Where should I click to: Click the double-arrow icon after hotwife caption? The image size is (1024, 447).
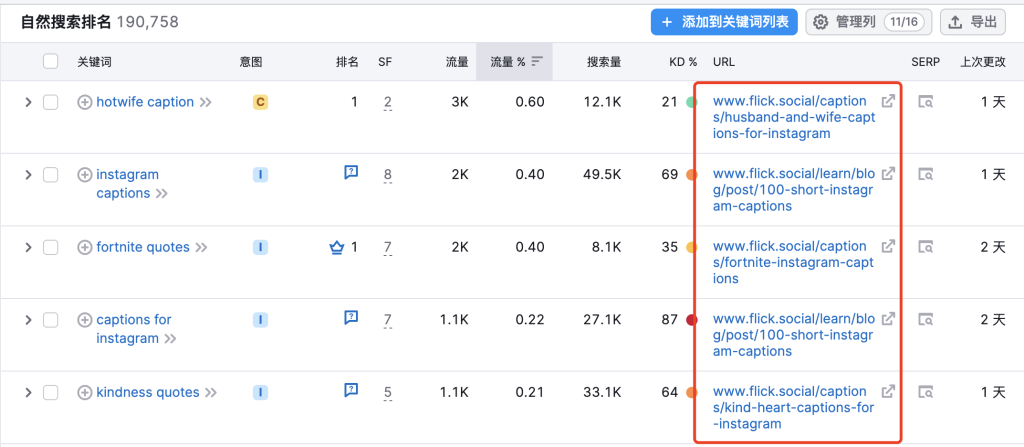206,103
